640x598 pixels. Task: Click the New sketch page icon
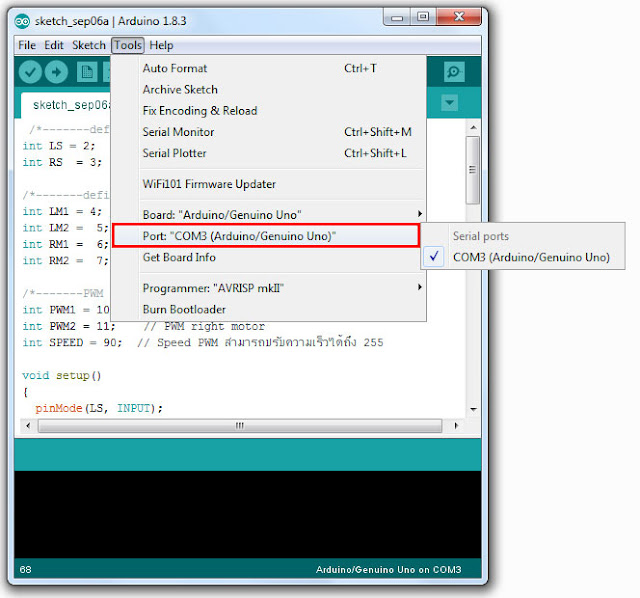tap(87, 72)
